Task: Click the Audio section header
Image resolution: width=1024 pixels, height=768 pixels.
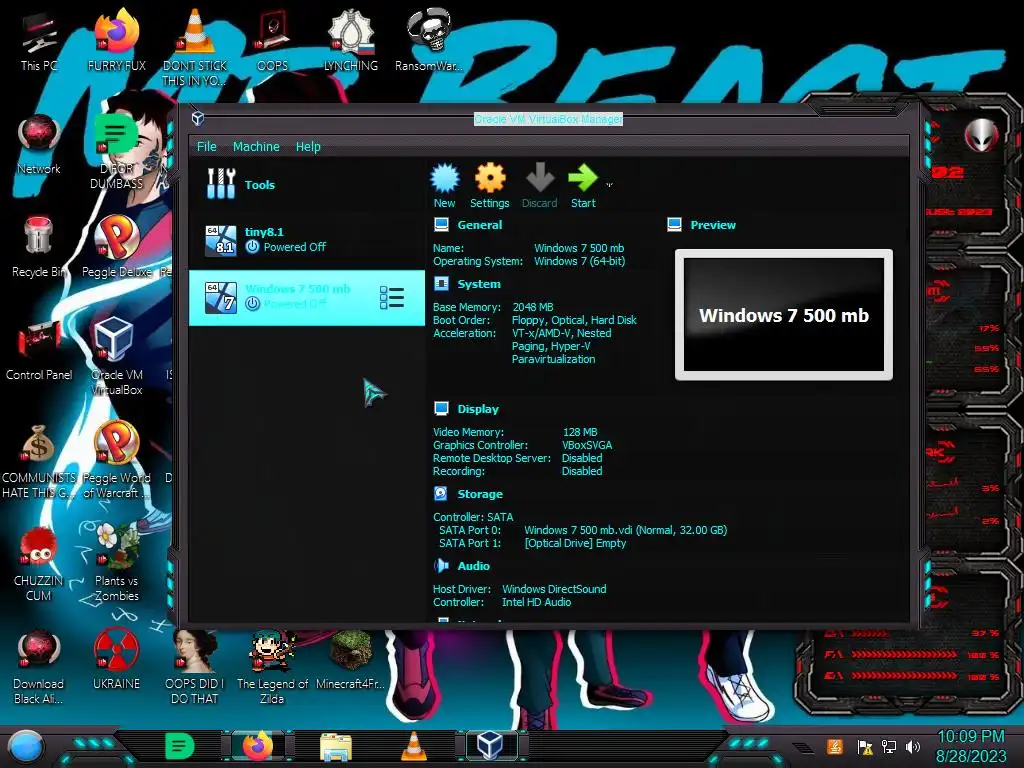Action: tap(473, 566)
